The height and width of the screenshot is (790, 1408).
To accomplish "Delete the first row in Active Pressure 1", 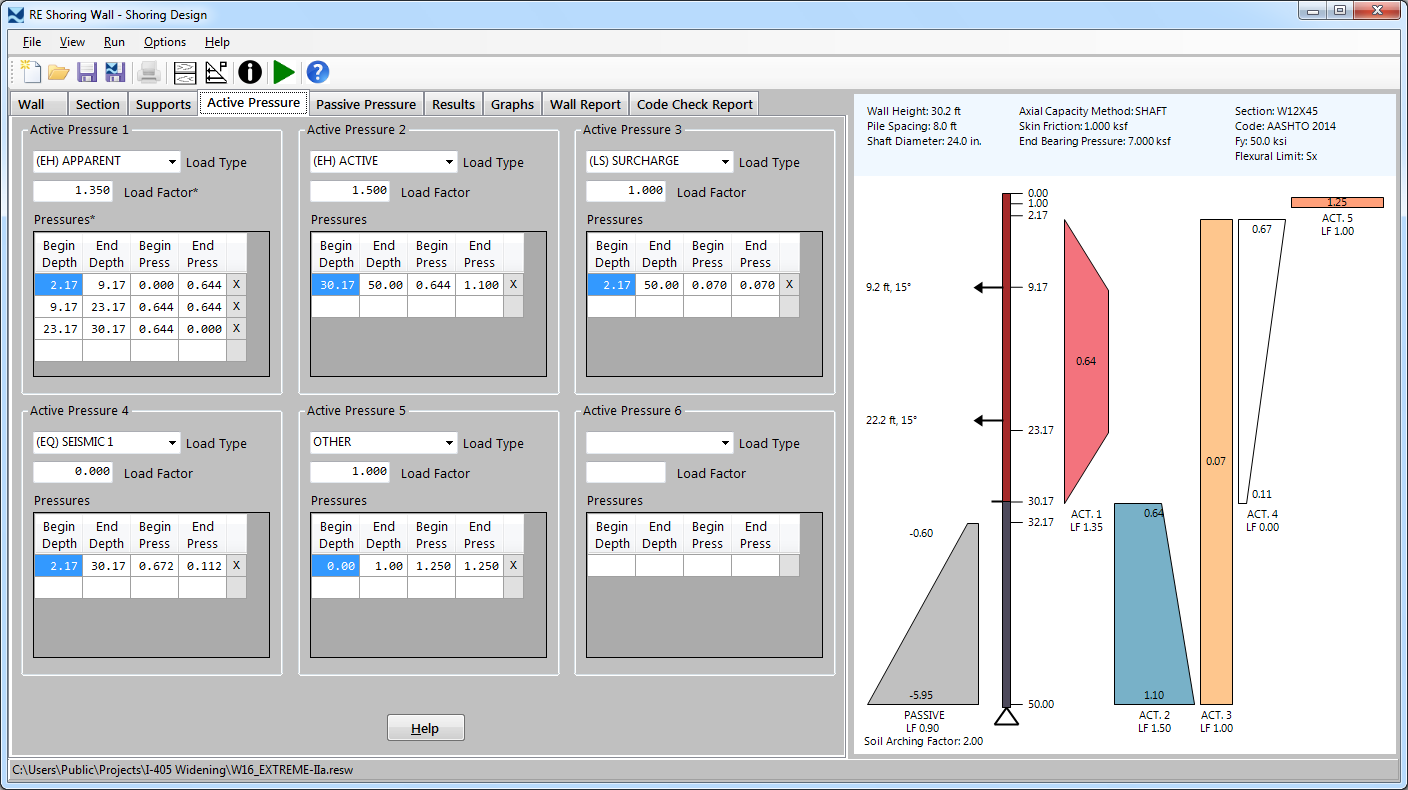I will [236, 284].
